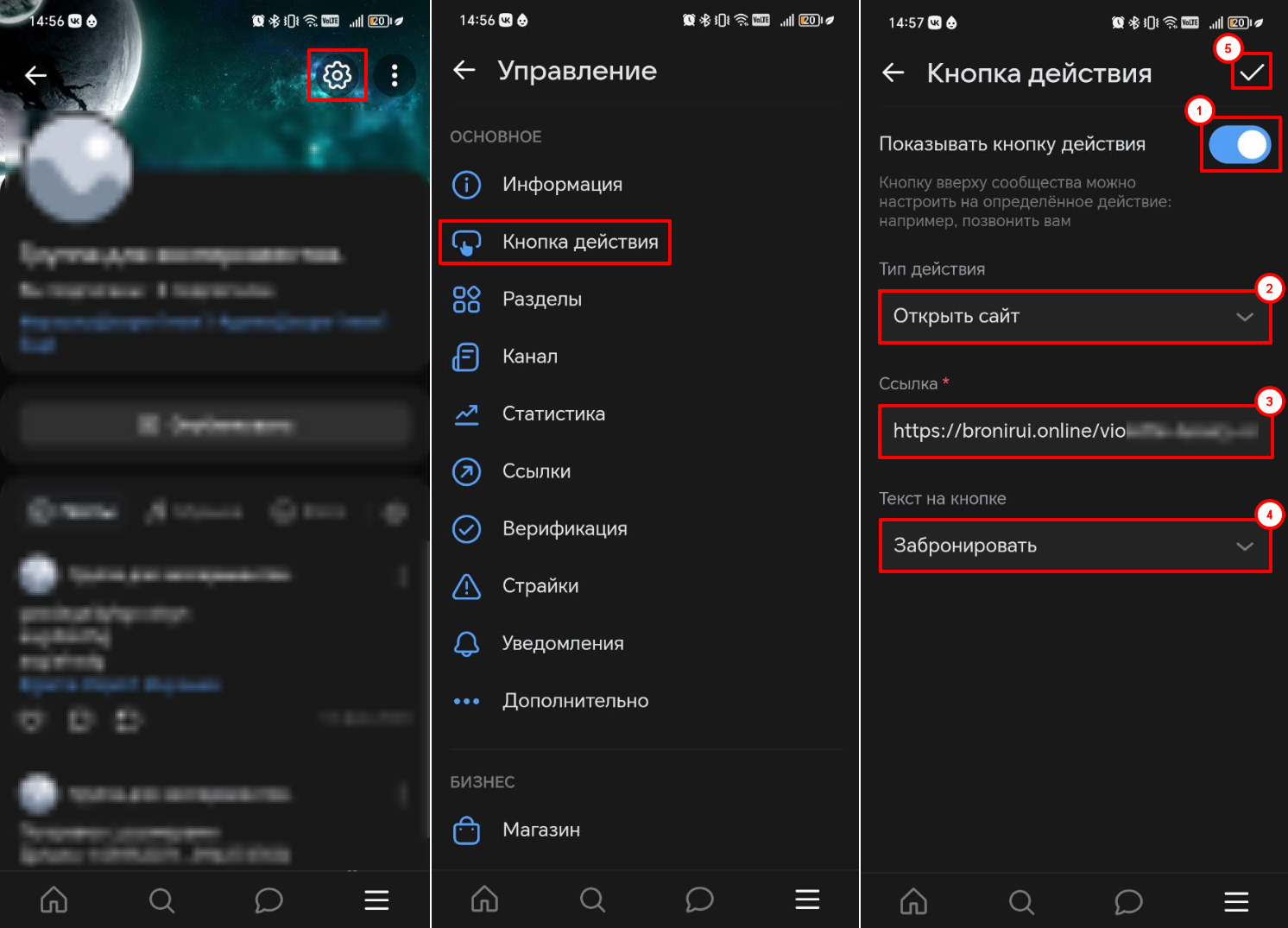Disable the Показывать кнопку действия switch
Screen dimensions: 1288x928
pos(1239,144)
